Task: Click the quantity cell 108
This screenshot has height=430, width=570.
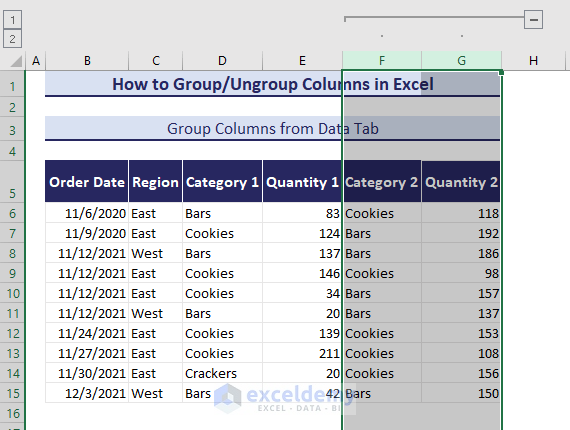Action: [461, 353]
